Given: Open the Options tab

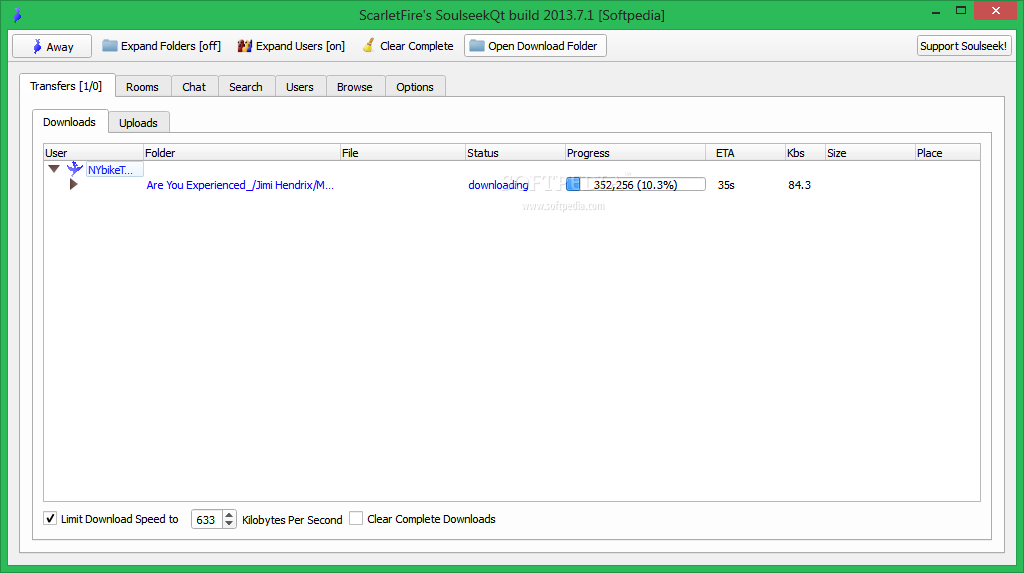Looking at the screenshot, I should pos(415,87).
